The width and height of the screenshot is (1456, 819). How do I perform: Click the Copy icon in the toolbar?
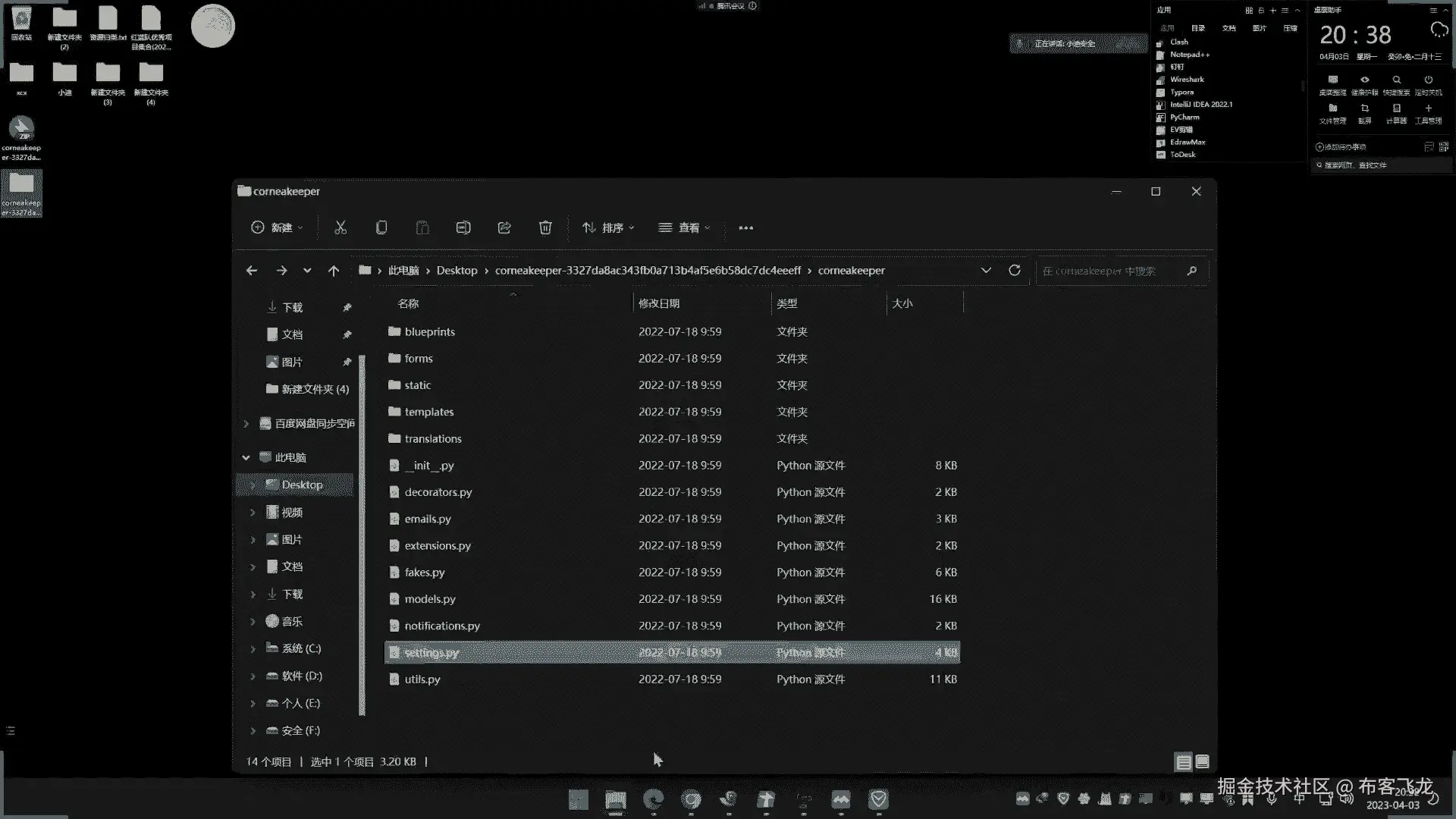[381, 227]
